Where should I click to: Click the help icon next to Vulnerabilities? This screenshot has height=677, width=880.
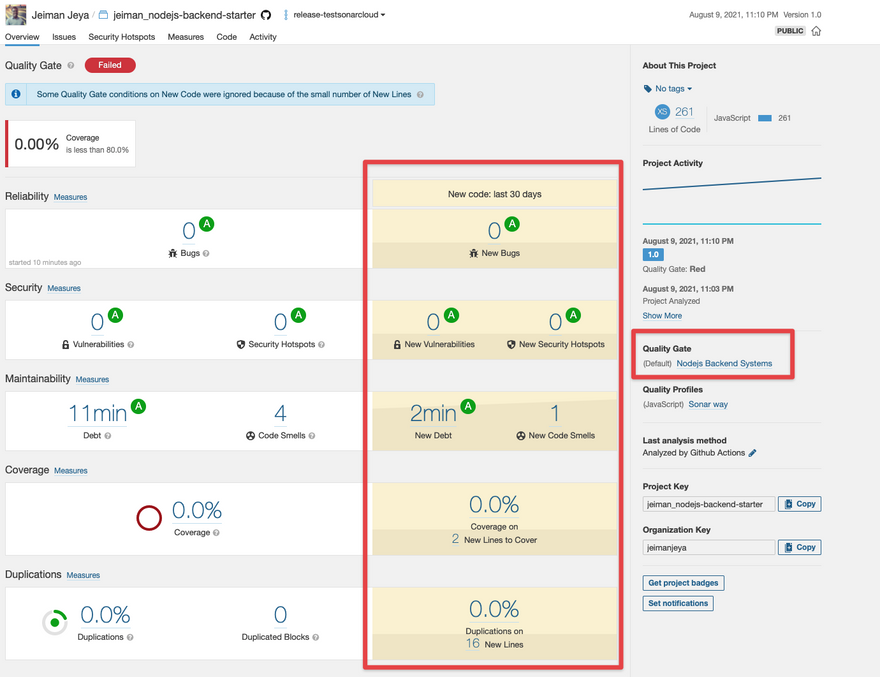[131, 345]
